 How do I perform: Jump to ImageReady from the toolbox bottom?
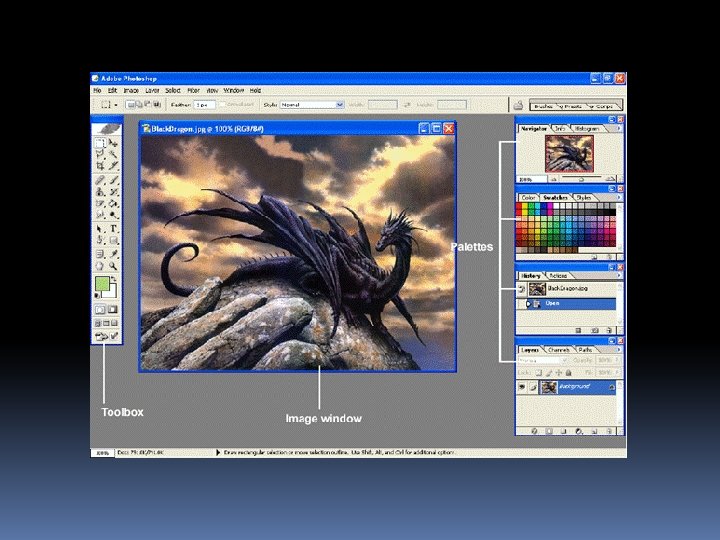coord(101,337)
